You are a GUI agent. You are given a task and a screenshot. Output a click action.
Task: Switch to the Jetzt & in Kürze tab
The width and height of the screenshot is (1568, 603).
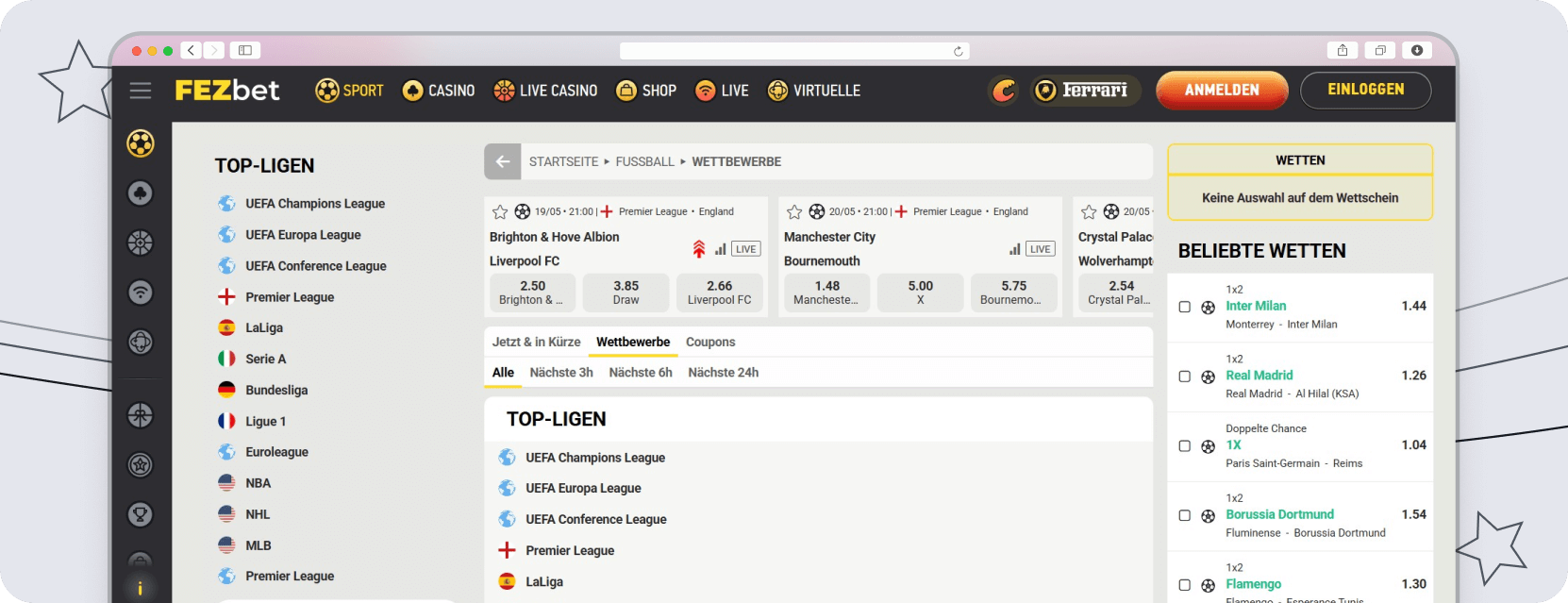coord(536,342)
